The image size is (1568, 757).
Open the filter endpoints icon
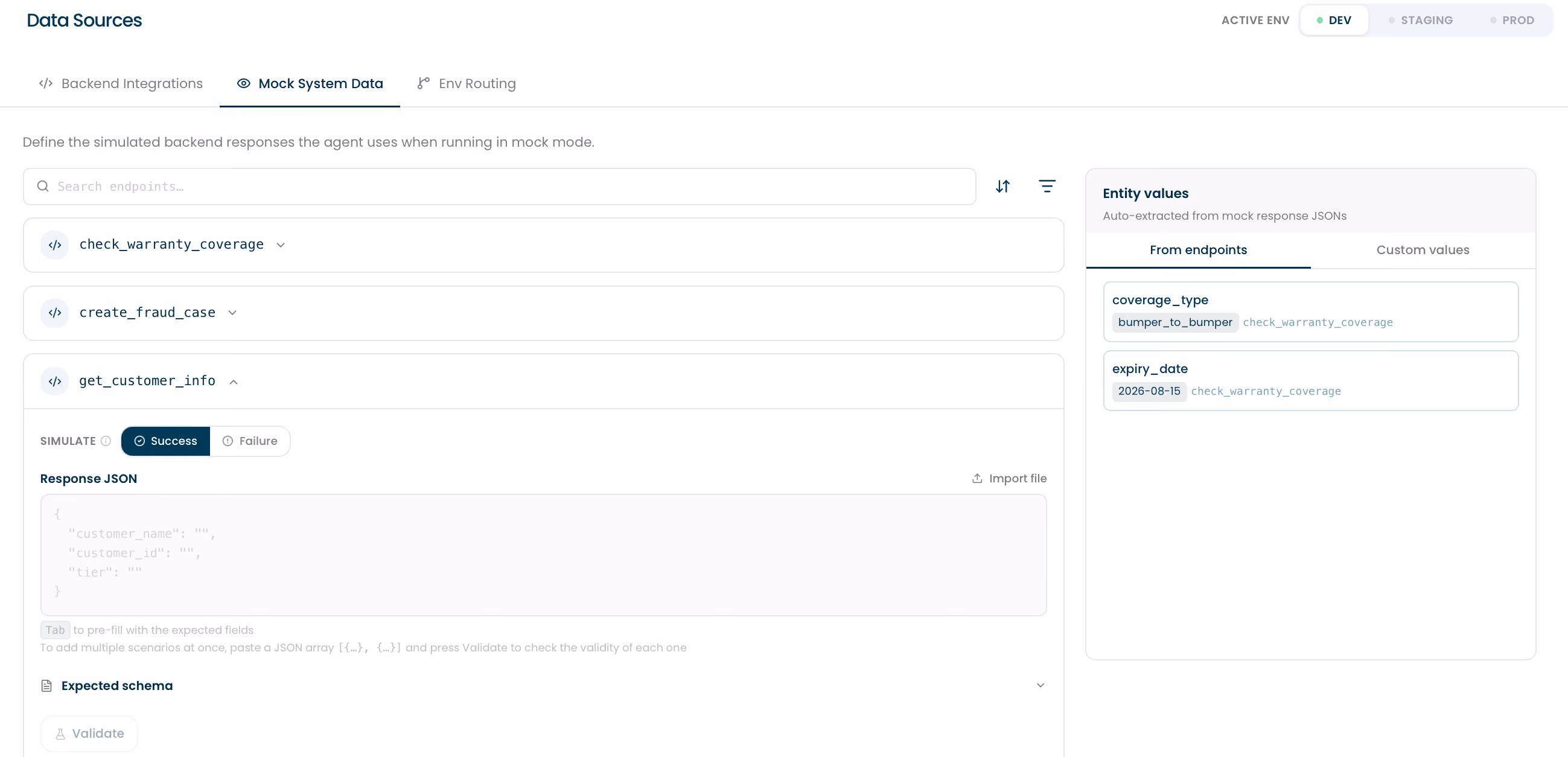[x=1047, y=187]
